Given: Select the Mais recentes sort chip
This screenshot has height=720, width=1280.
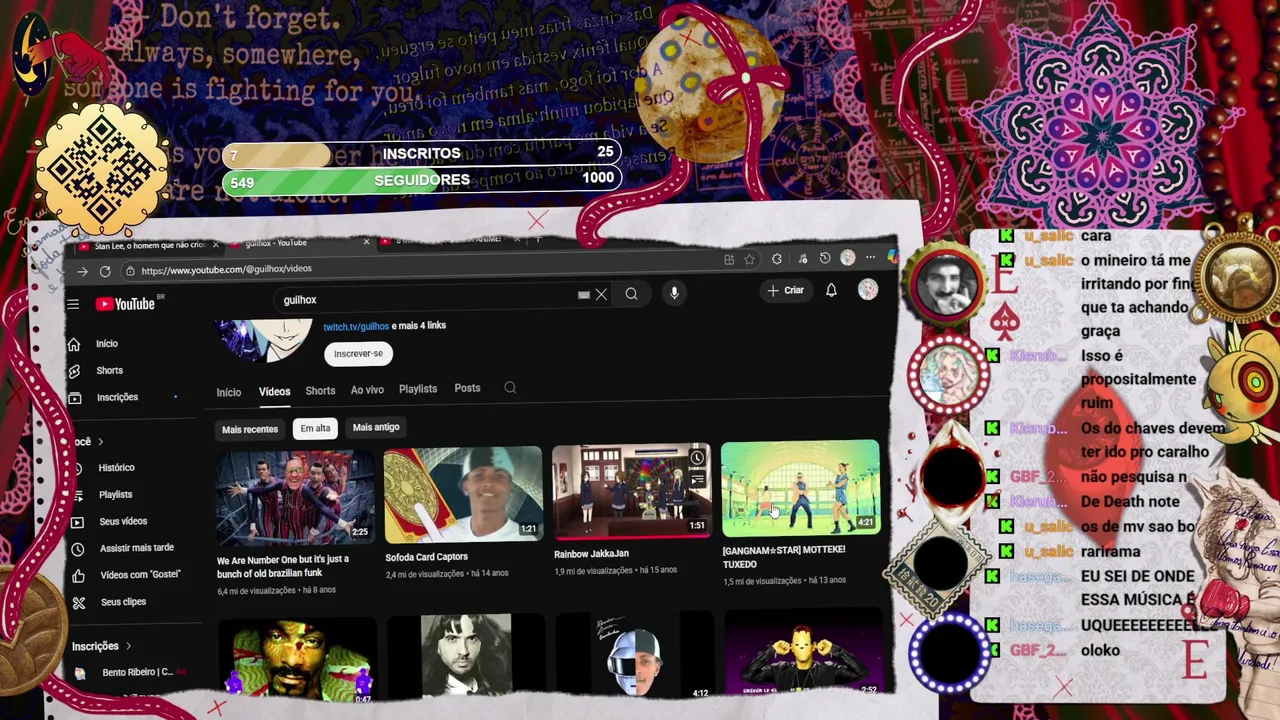Looking at the screenshot, I should 250,430.
